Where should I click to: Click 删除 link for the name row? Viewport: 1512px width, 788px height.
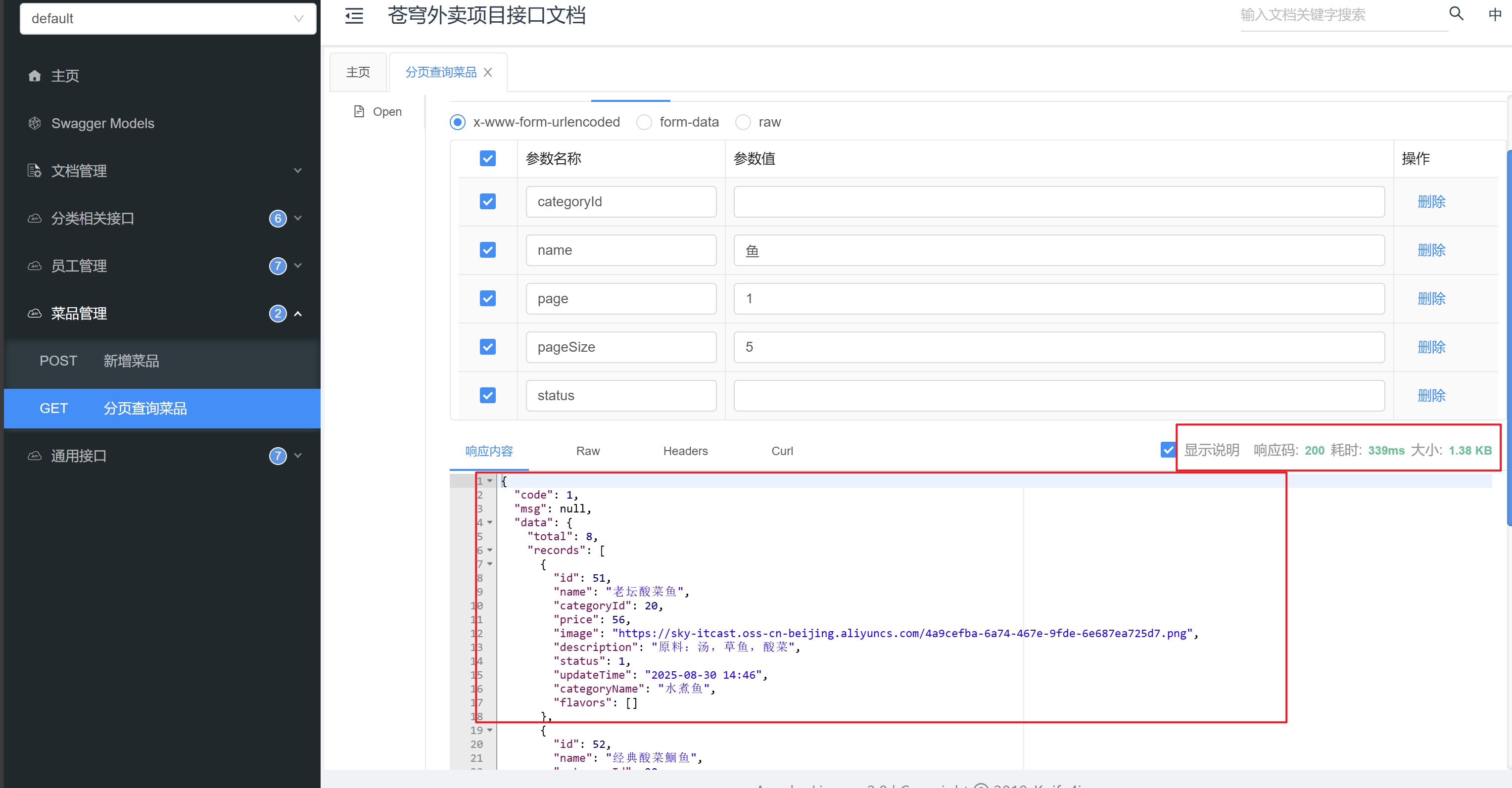point(1430,250)
